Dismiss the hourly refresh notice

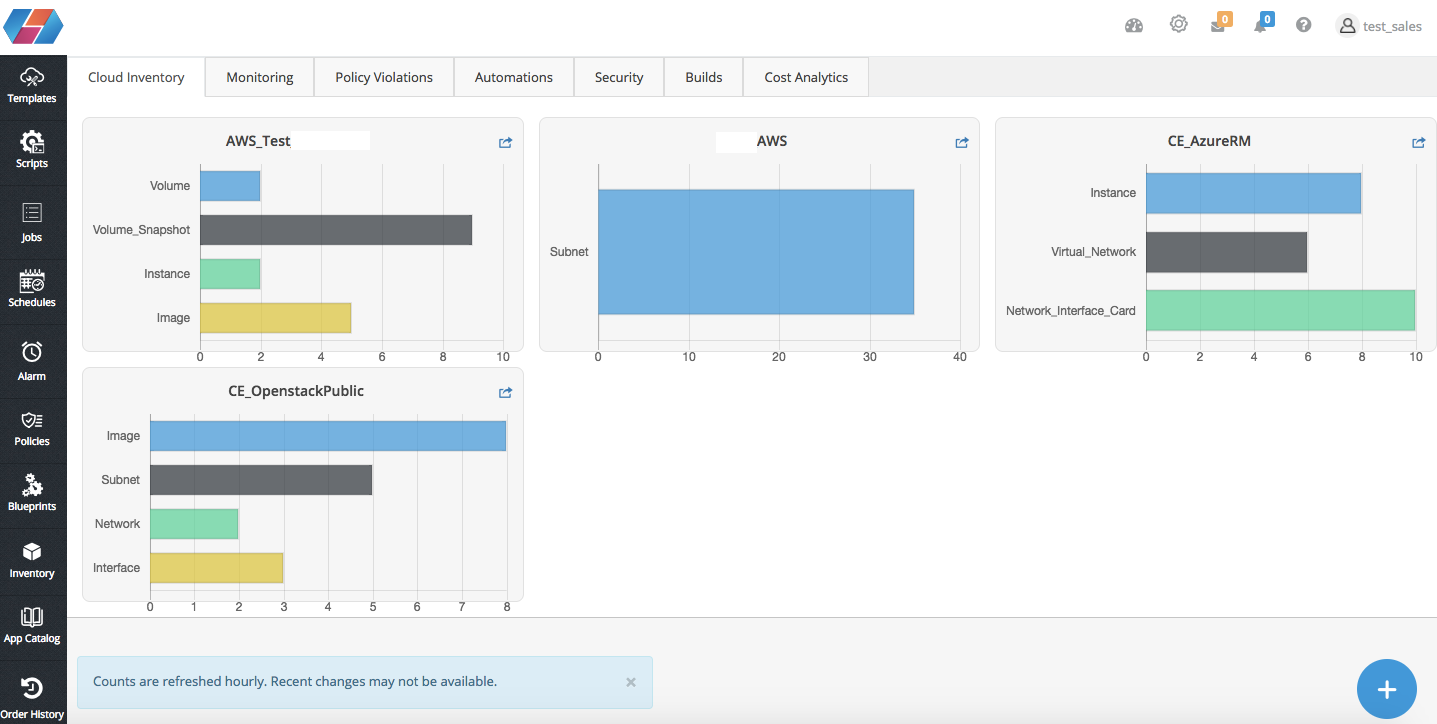click(x=631, y=681)
